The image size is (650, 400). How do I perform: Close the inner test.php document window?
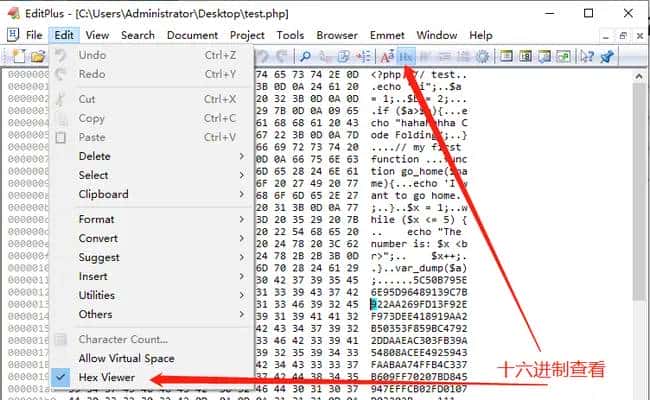coord(640,36)
